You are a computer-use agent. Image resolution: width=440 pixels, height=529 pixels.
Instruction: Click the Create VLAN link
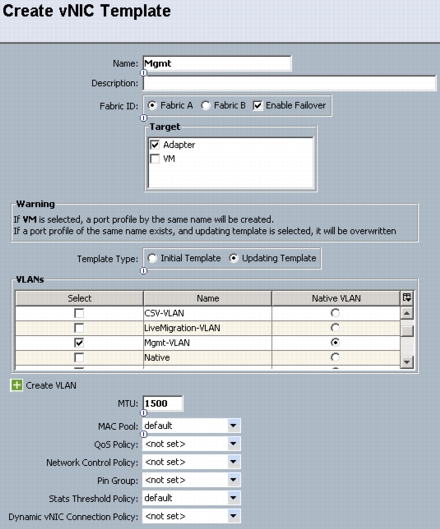[51, 385]
